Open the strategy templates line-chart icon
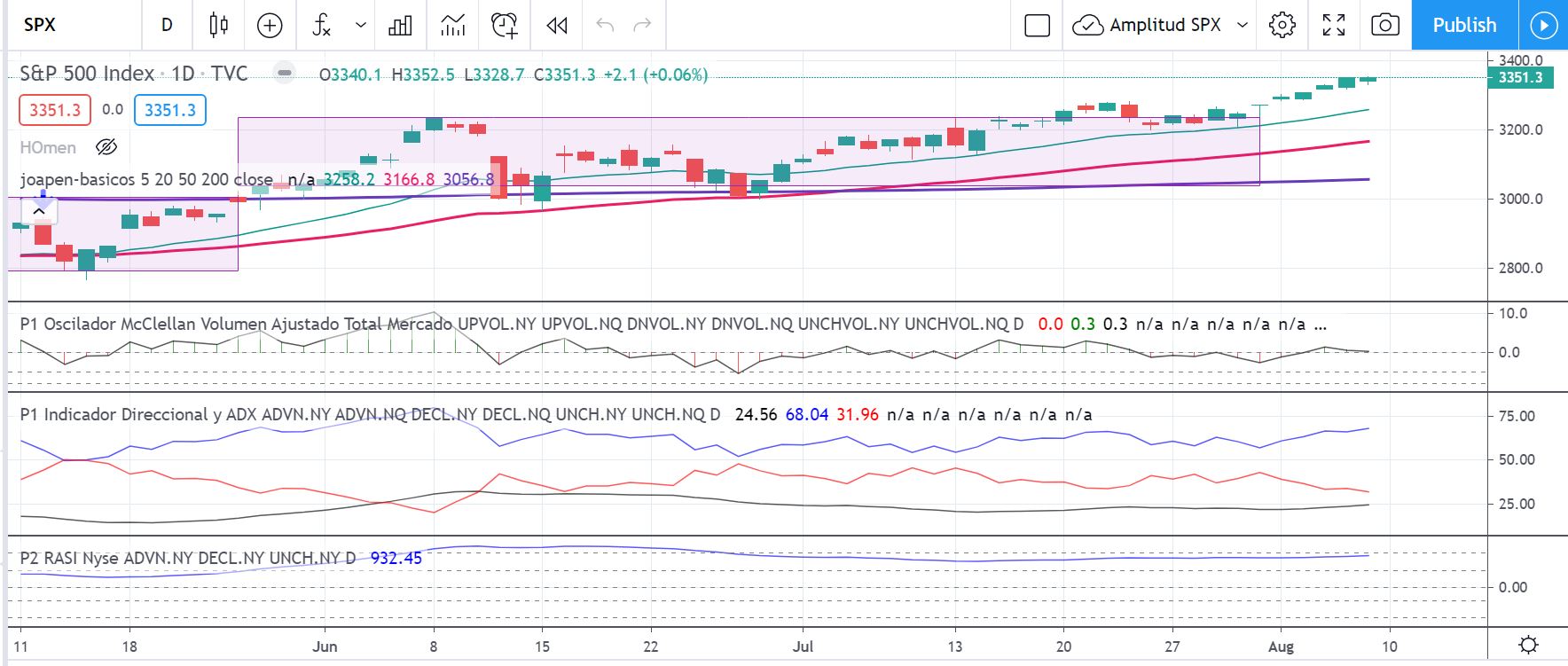1568x666 pixels. 452,26
